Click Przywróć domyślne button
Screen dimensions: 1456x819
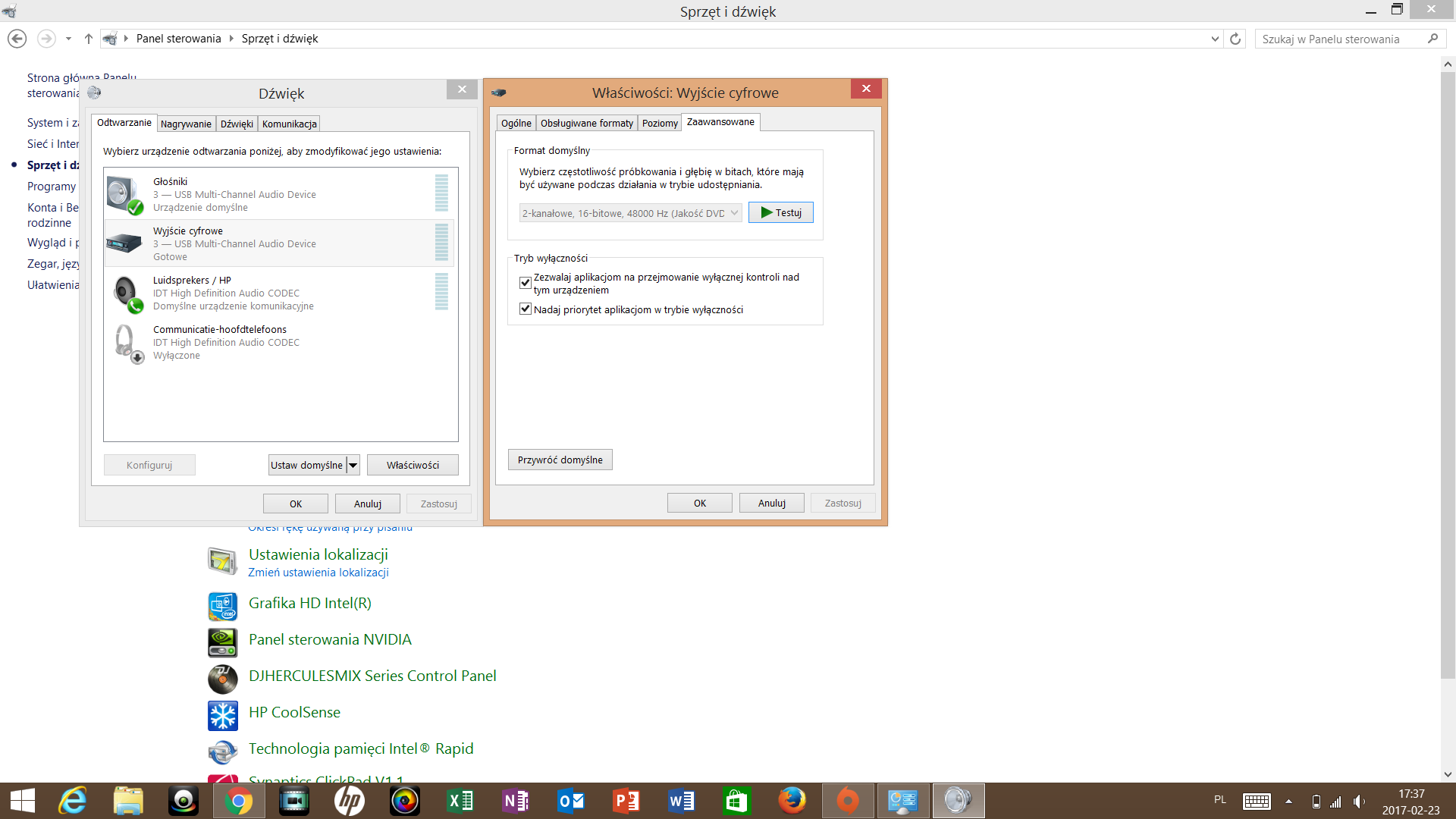pos(560,460)
